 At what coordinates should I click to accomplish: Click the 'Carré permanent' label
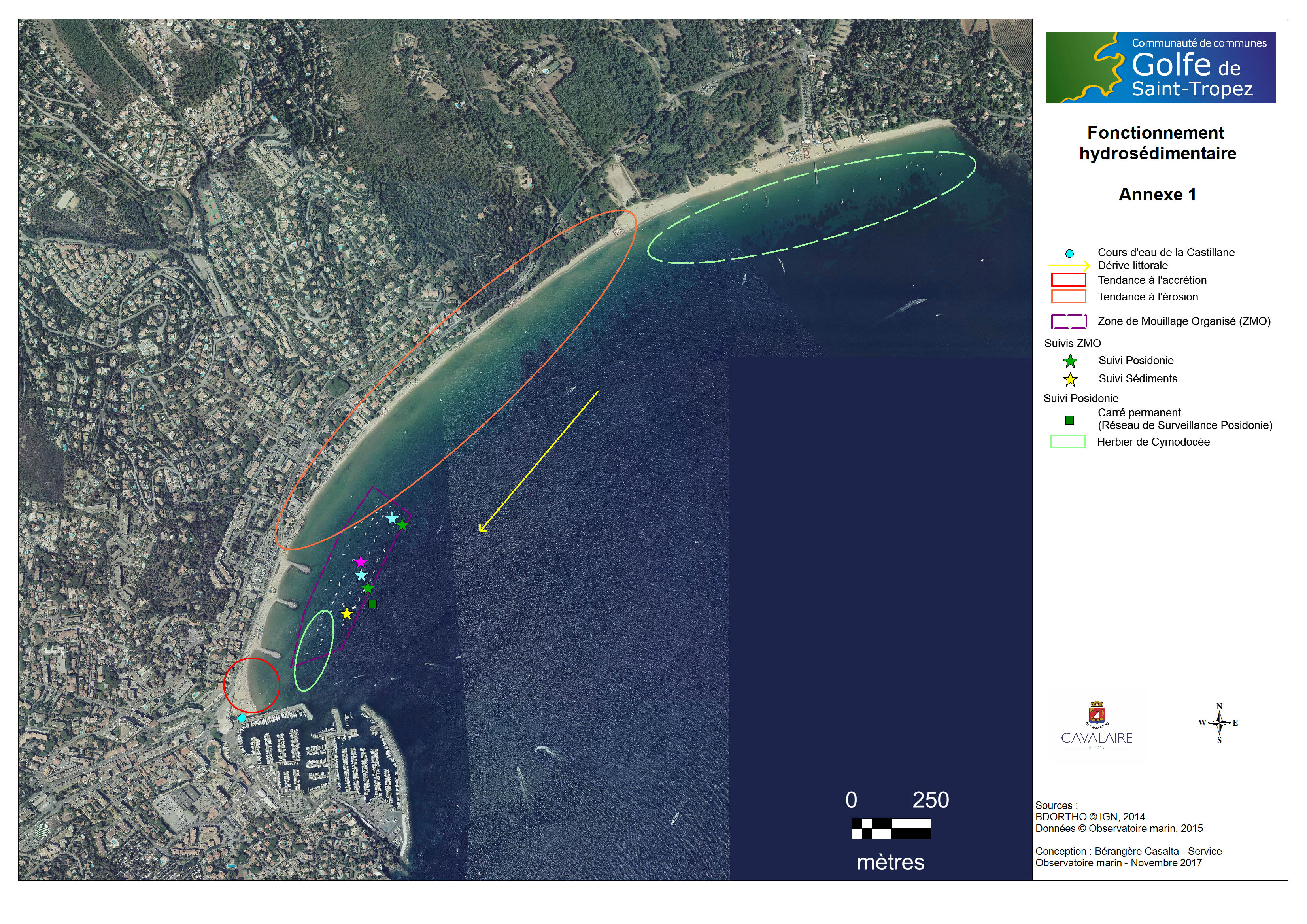tap(1139, 413)
